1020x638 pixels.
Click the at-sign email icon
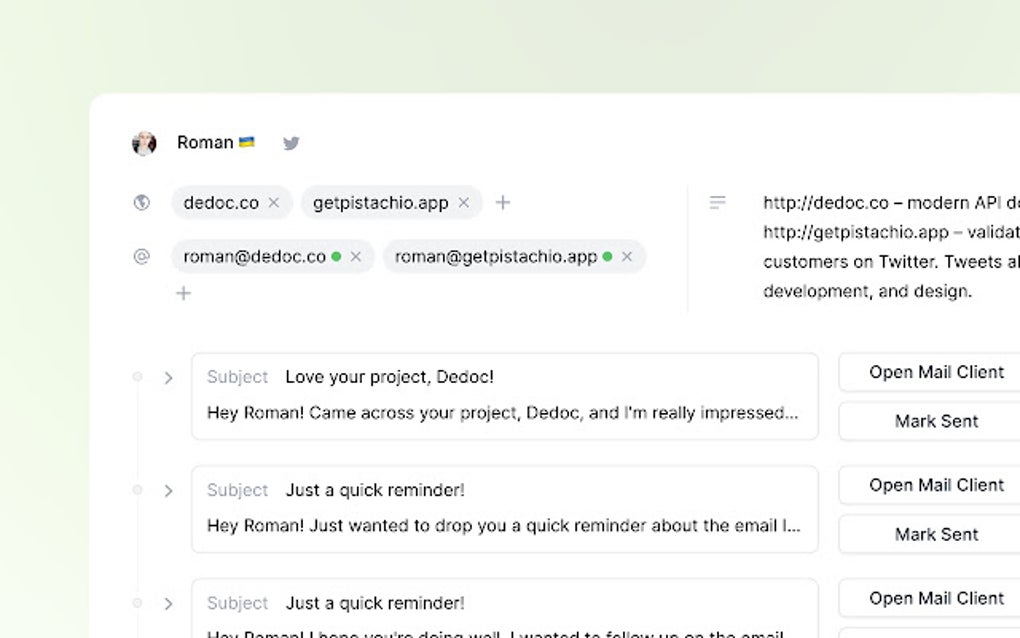[141, 257]
